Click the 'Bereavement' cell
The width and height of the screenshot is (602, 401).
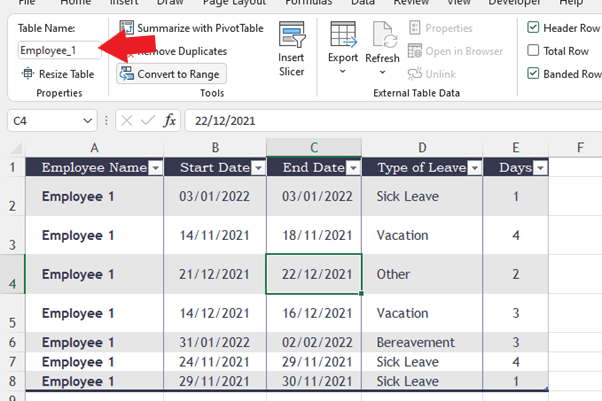(x=422, y=342)
